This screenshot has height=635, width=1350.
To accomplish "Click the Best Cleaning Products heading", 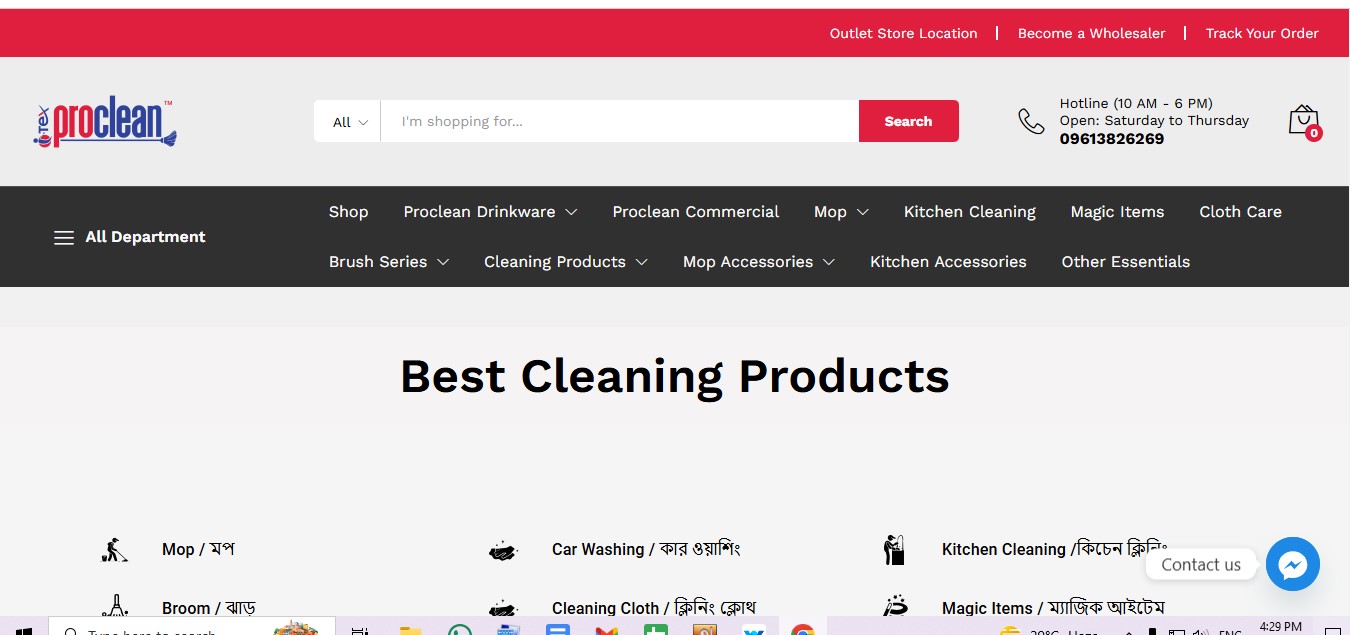I will tap(675, 376).
